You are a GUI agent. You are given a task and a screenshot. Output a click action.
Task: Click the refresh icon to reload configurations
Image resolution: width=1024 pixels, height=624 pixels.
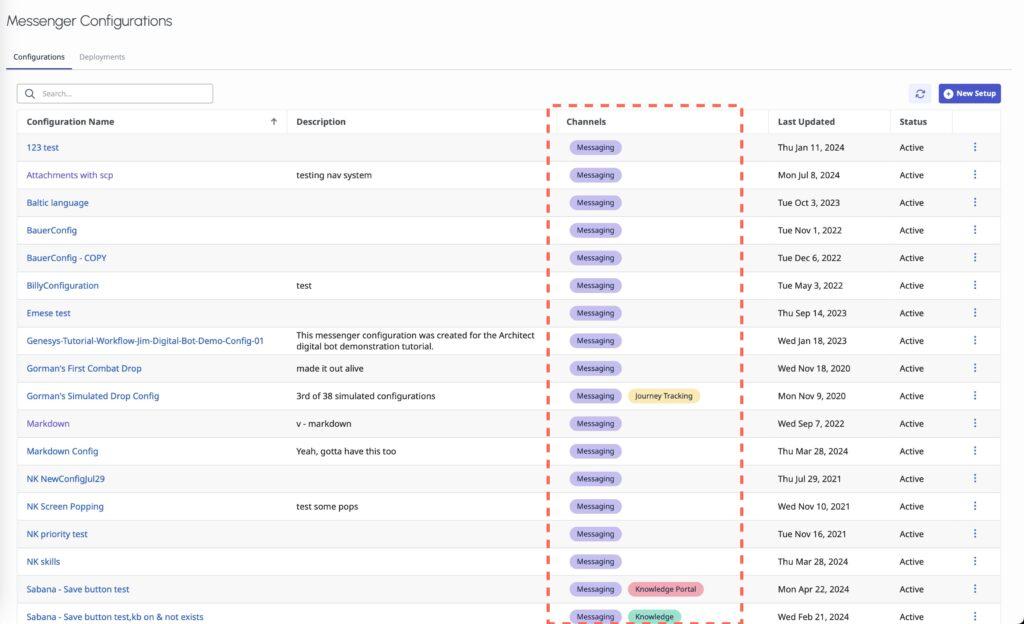pyautogui.click(x=920, y=93)
